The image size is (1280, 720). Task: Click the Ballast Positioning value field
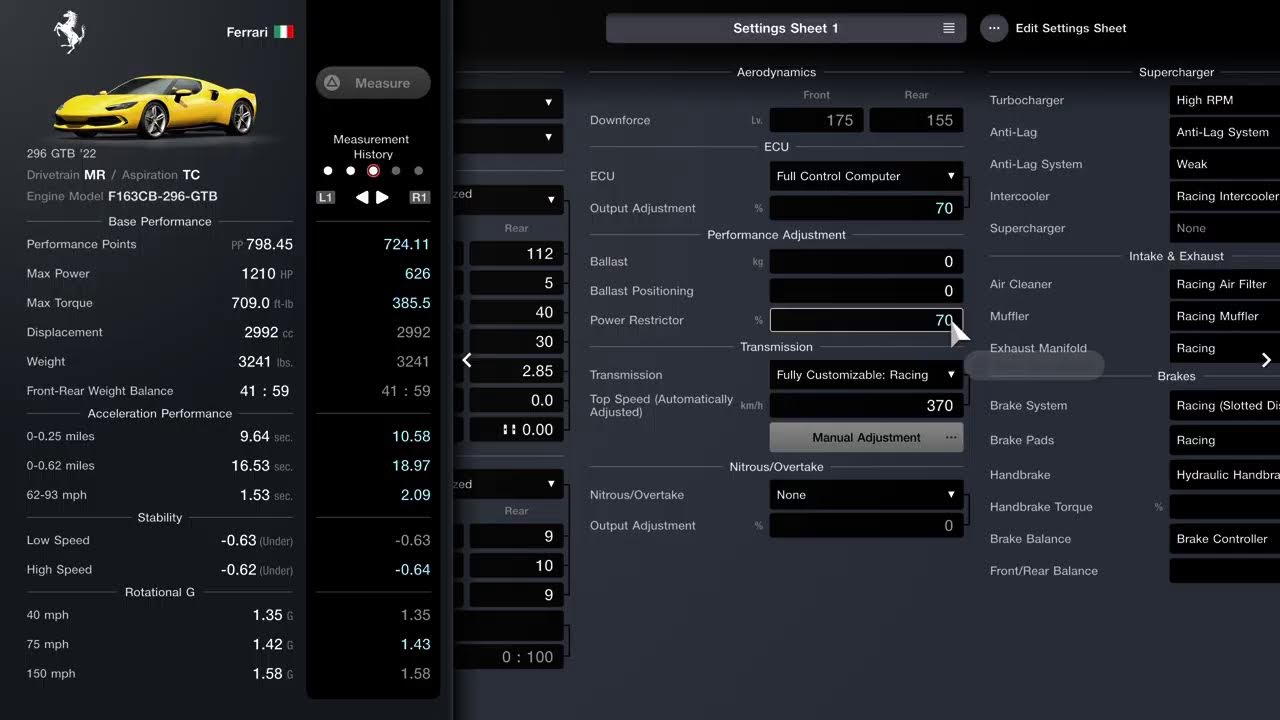click(866, 291)
